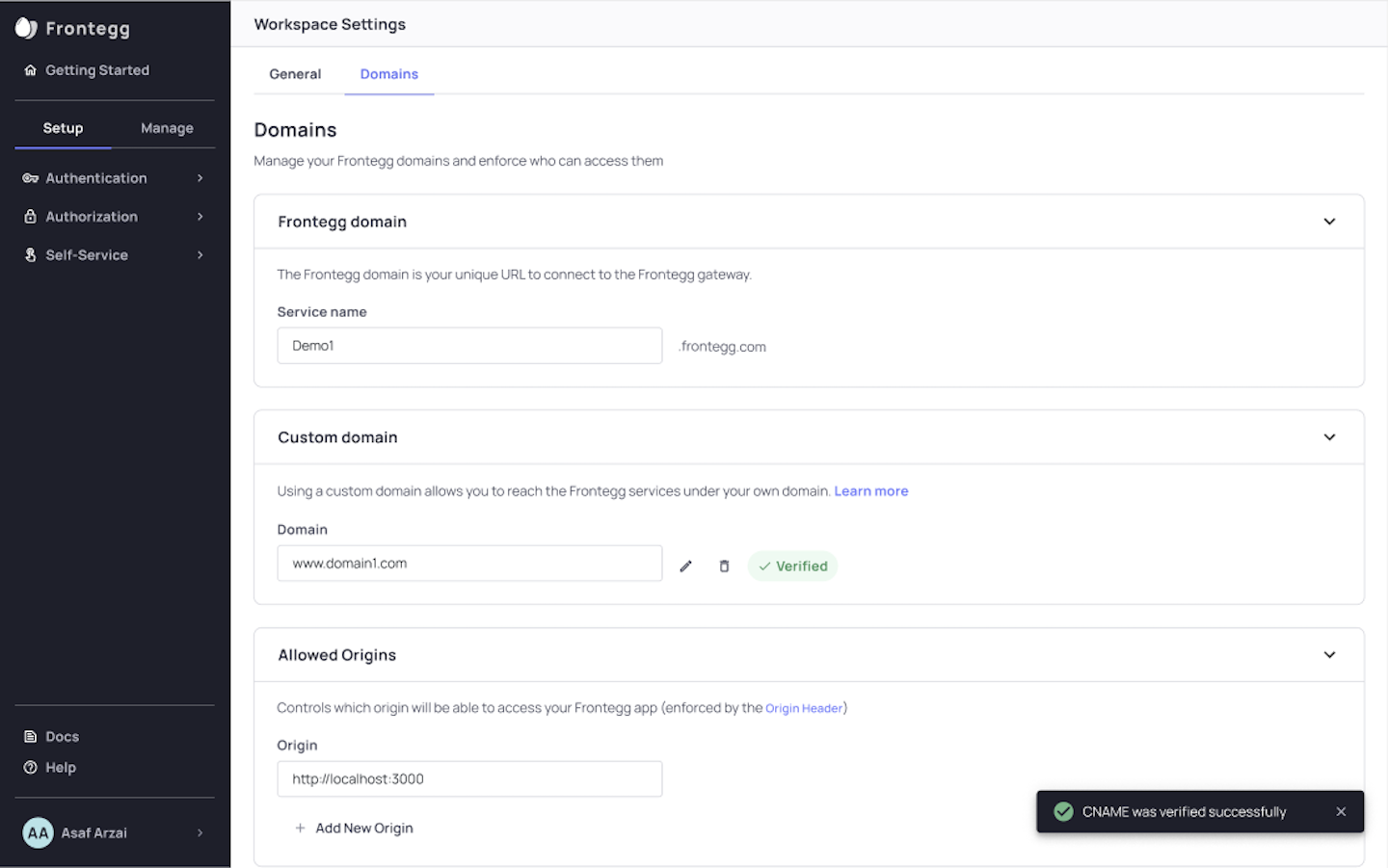1388x868 pixels.
Task: Expand the Authorization submenu
Action: 200,217
